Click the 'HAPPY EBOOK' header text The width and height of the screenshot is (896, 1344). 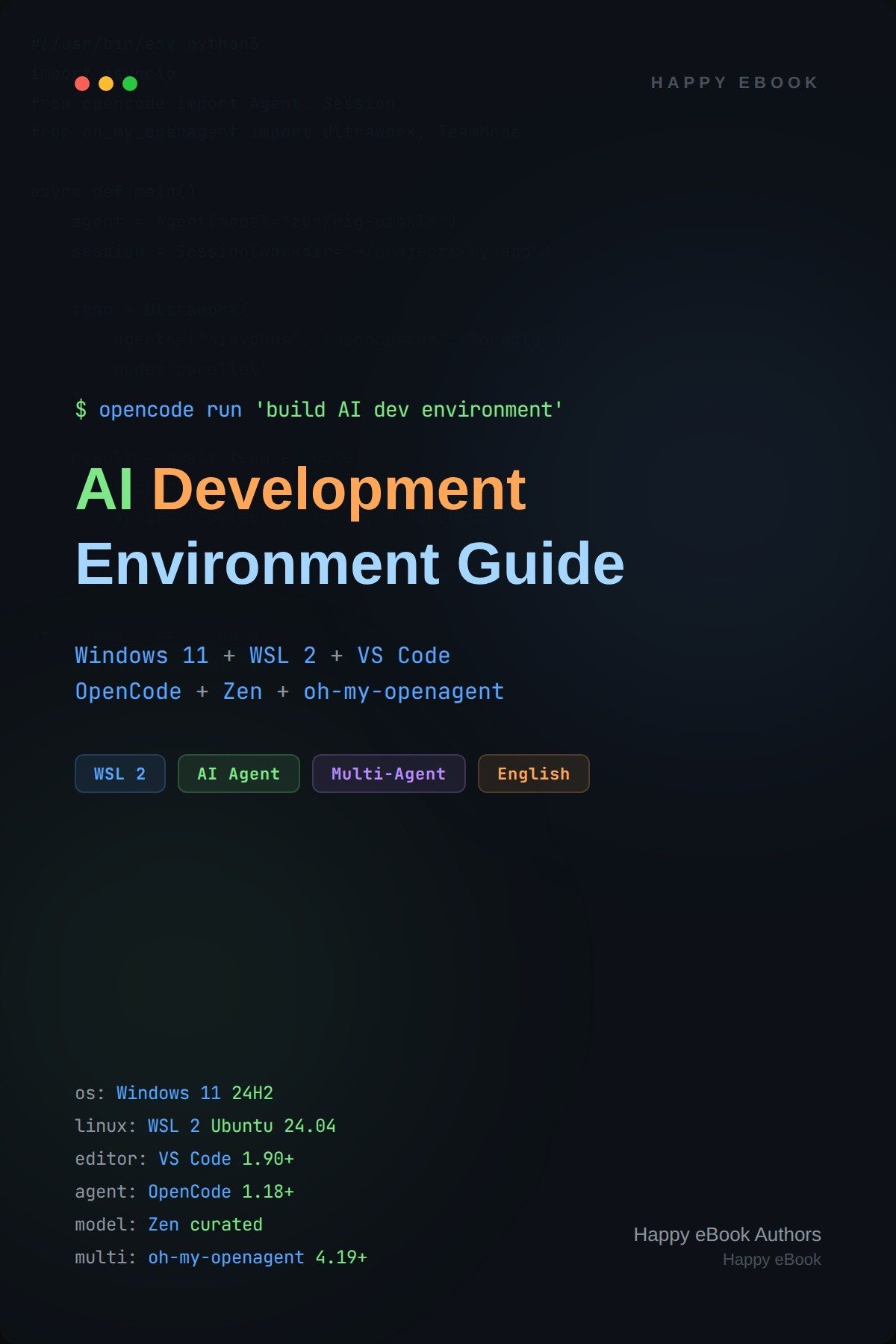735,83
